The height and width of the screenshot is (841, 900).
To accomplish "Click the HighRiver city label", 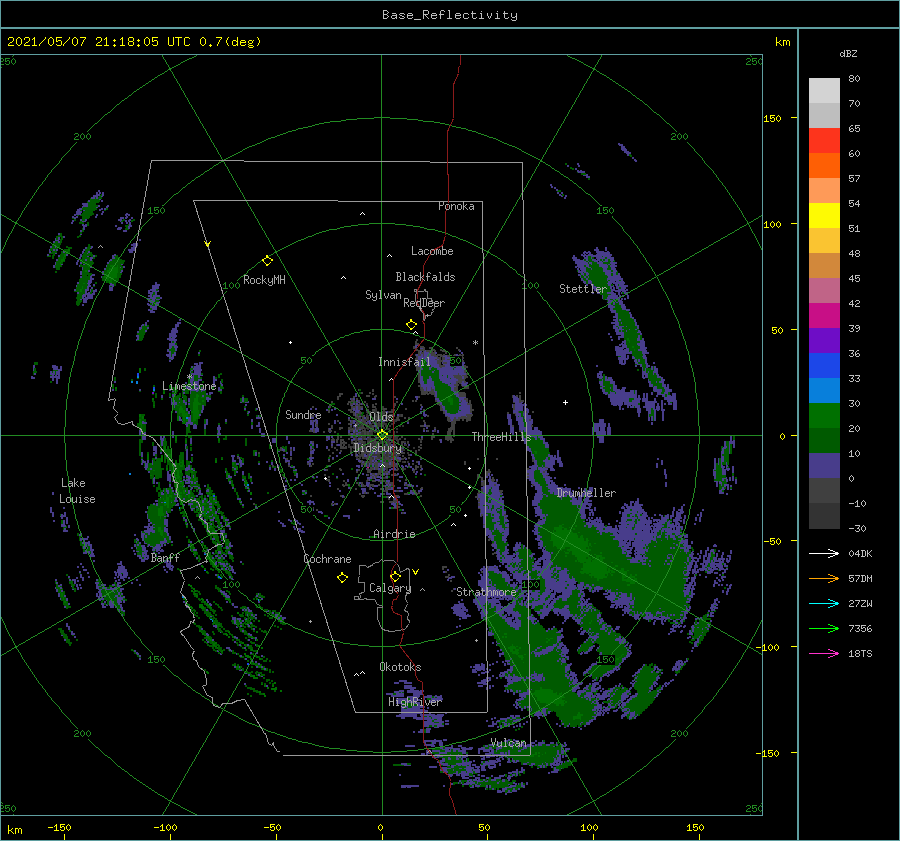I will pyautogui.click(x=415, y=702).
